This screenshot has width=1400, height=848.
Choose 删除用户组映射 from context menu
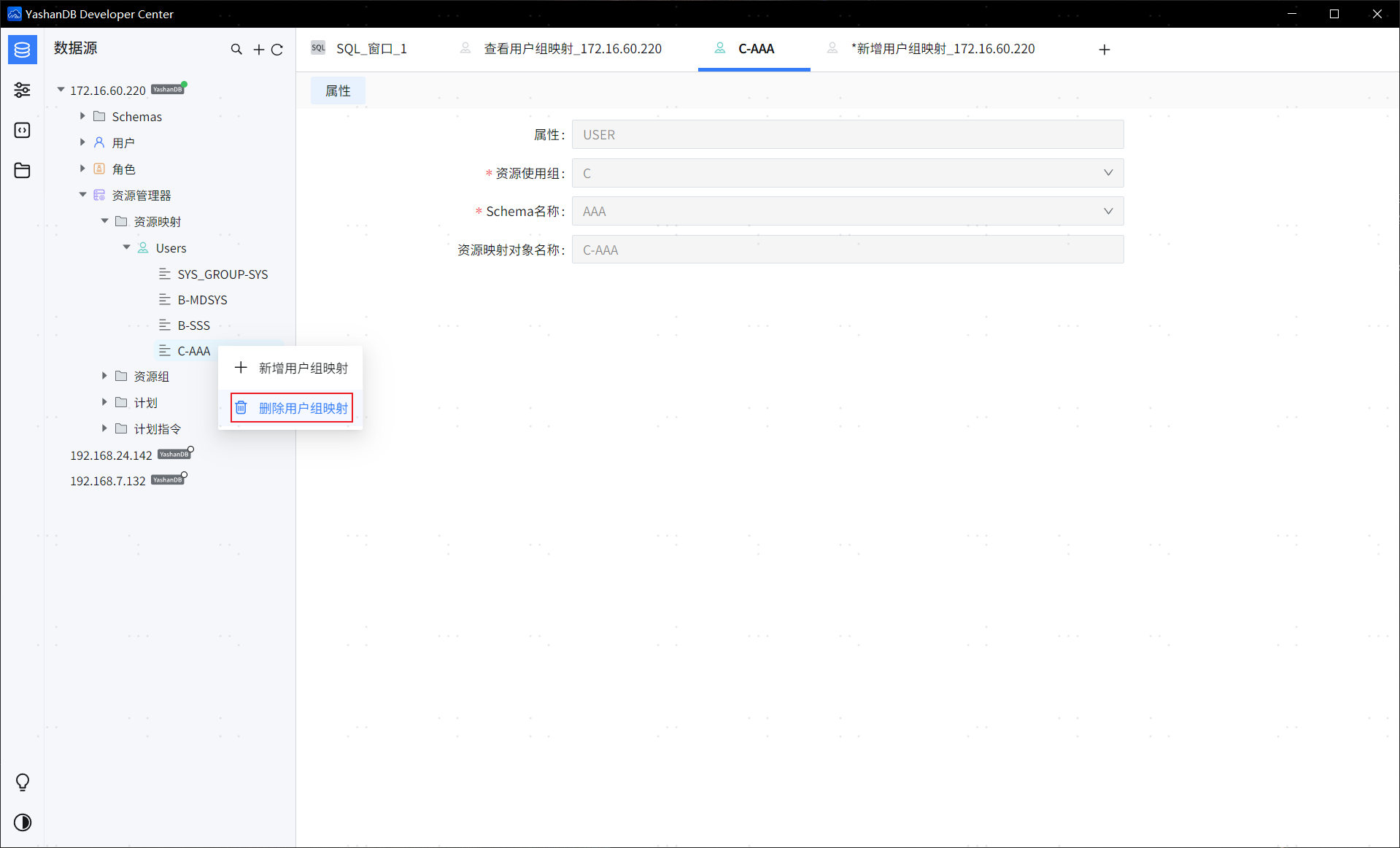292,408
